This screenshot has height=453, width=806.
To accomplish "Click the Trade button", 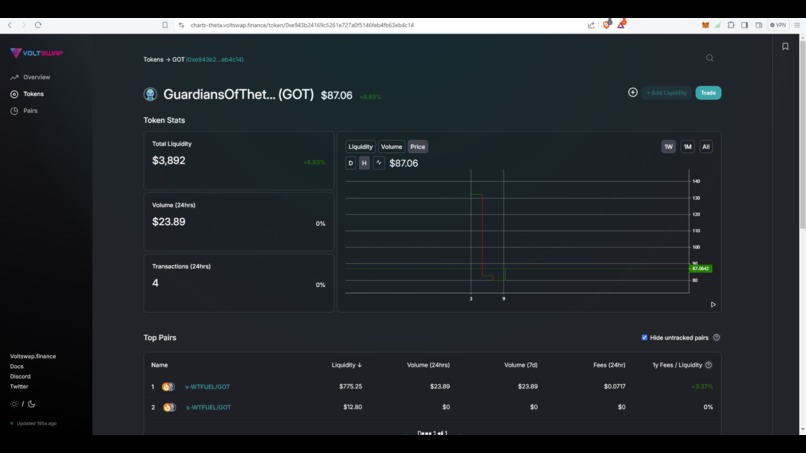I will 708,93.
